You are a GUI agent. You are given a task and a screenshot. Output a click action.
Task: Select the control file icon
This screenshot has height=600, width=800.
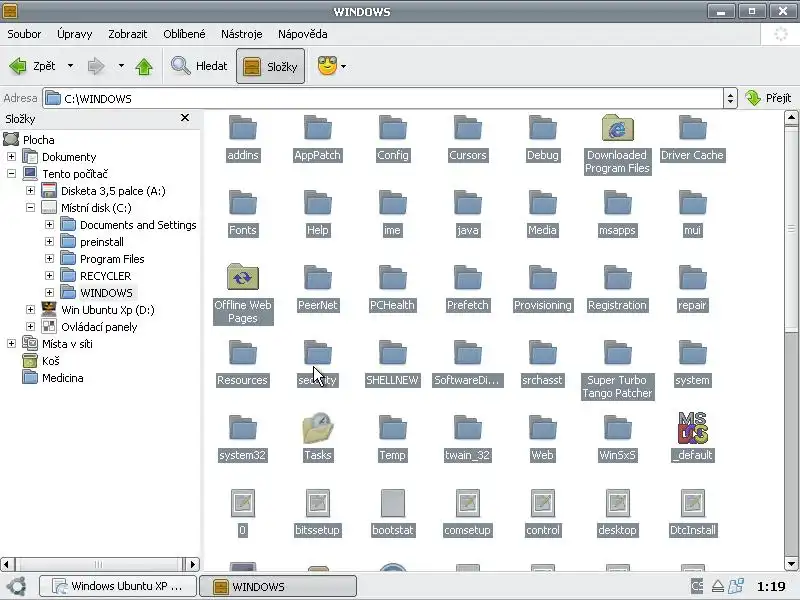542,504
